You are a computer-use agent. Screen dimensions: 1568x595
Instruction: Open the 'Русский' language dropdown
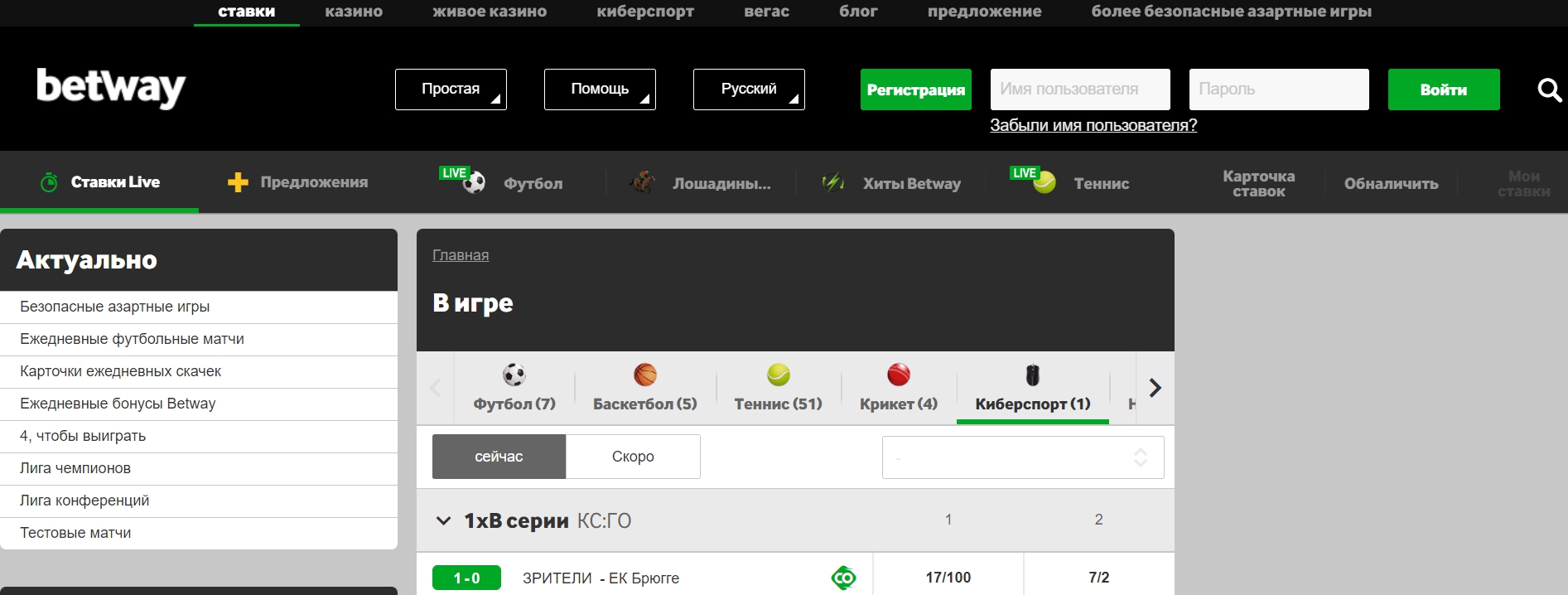(x=749, y=89)
